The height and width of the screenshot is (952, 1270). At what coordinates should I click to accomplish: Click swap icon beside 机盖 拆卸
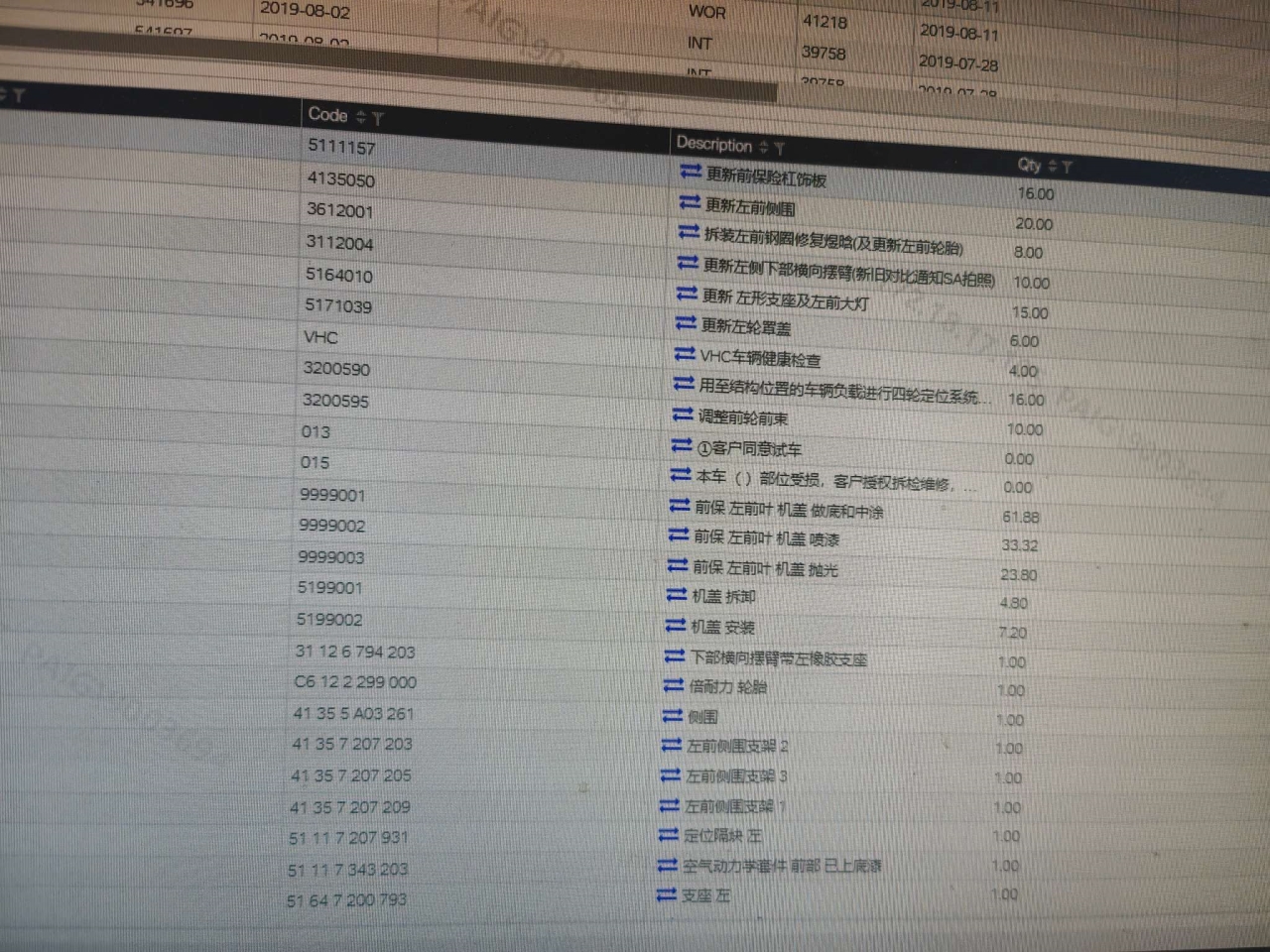pyautogui.click(x=677, y=594)
